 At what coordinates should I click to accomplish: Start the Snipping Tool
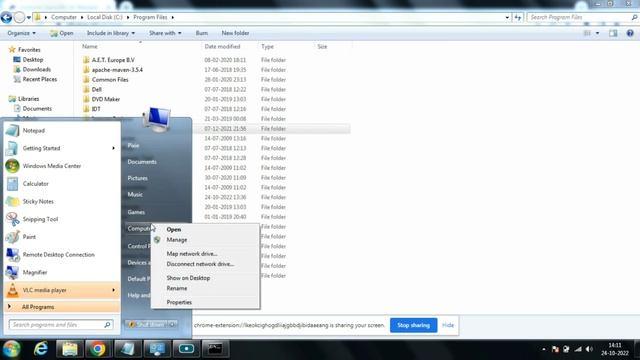[61, 219]
